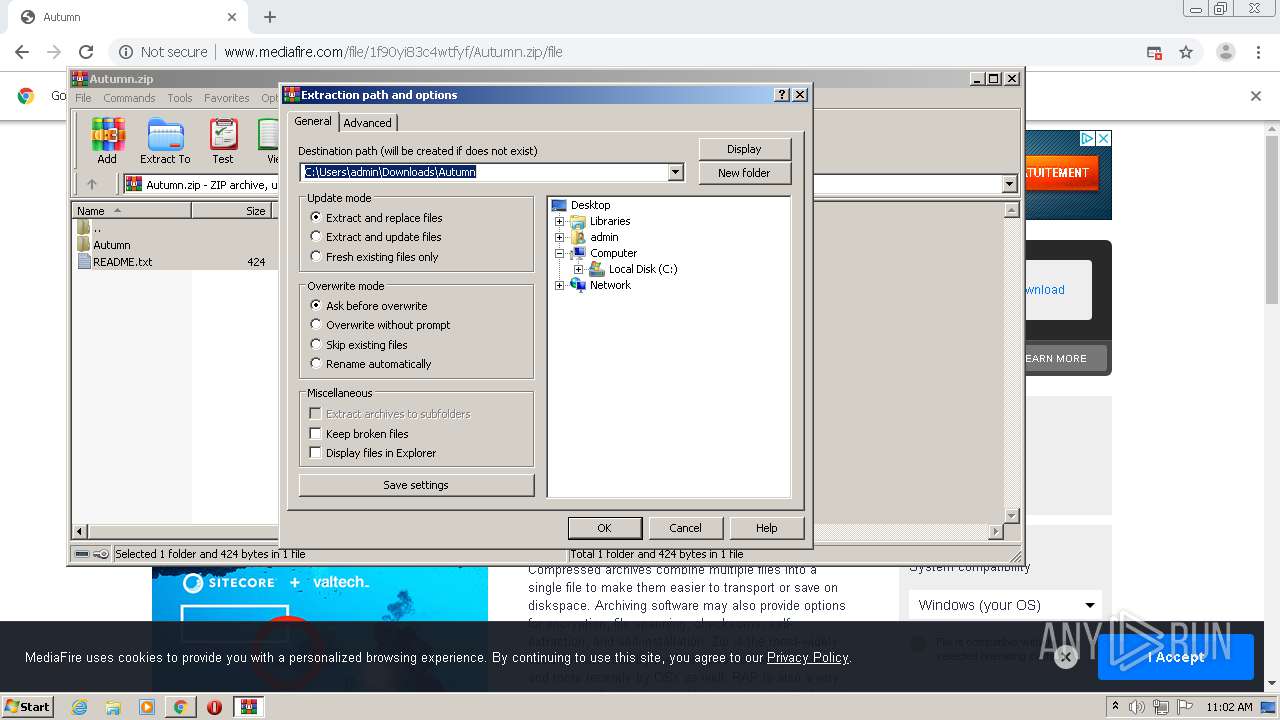Click the Test toolbar icon

click(x=223, y=141)
